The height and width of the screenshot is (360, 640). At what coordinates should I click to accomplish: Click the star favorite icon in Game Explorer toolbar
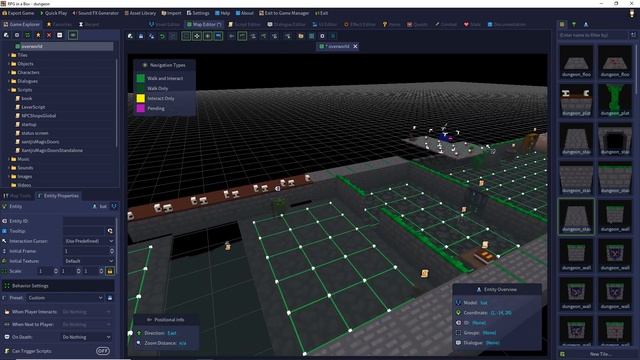[x=38, y=36]
